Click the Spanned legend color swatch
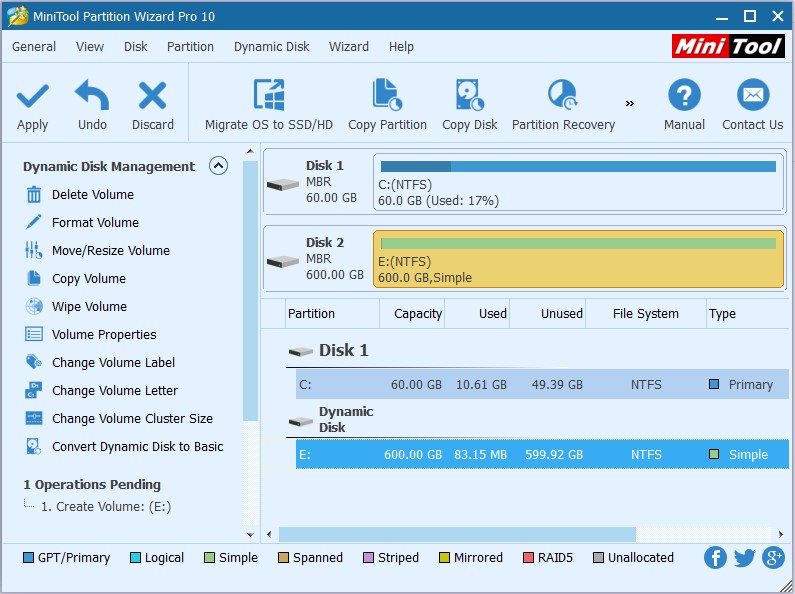Screen dimensions: 795x594 pos(283,558)
